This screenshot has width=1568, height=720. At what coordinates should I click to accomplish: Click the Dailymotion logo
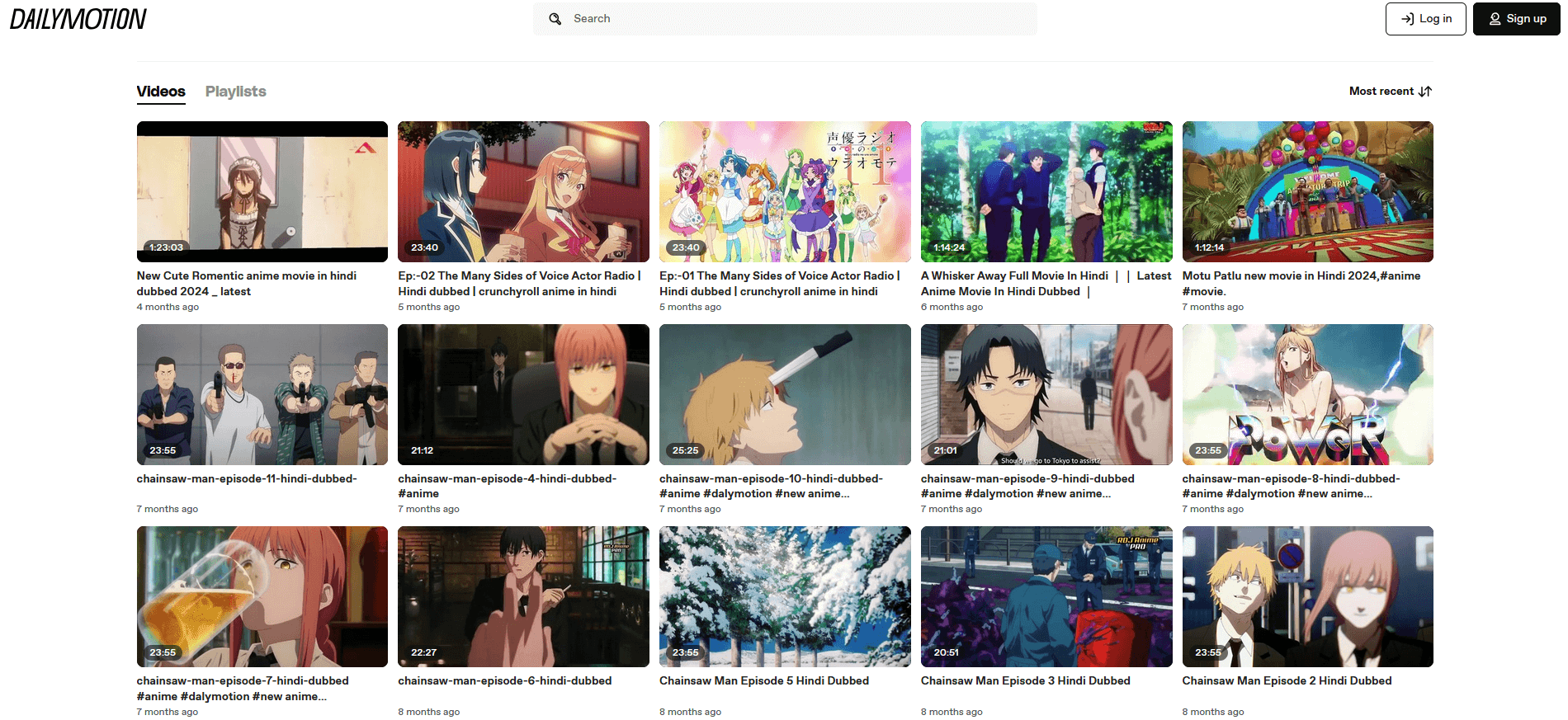point(78,19)
